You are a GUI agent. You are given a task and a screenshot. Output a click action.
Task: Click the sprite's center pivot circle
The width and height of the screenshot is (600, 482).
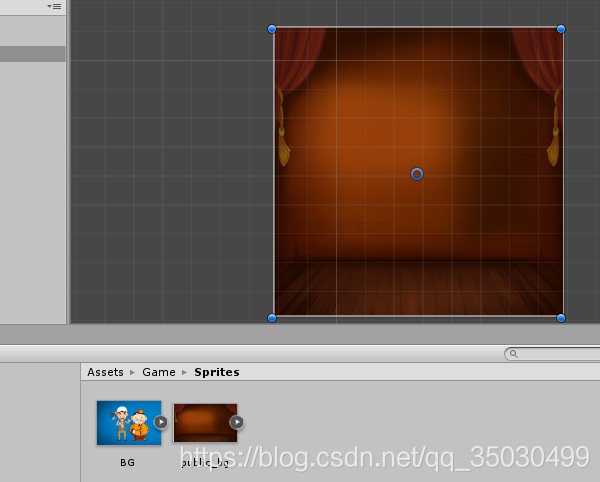tap(417, 174)
